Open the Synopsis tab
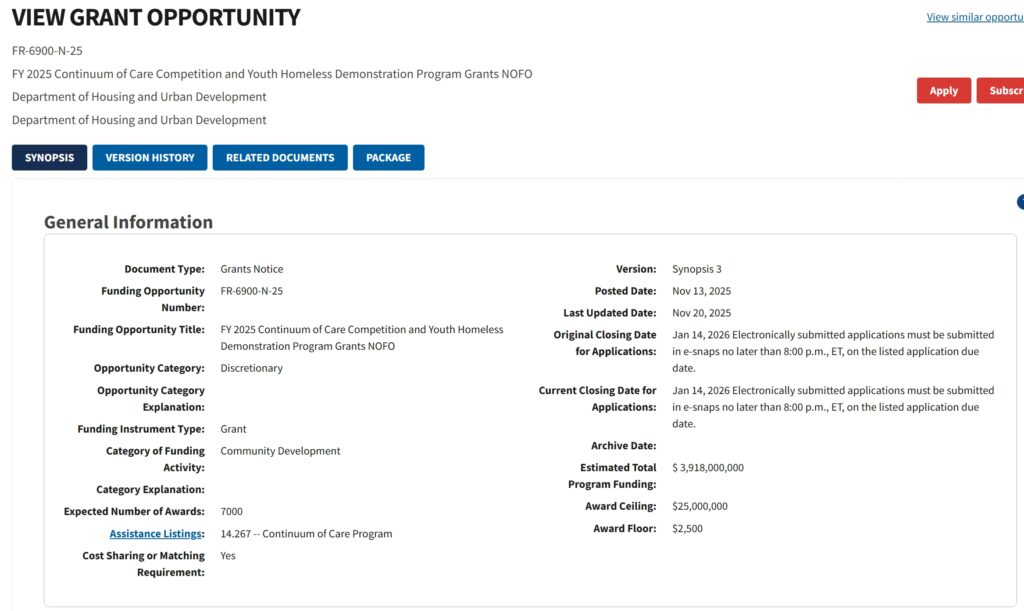The height and width of the screenshot is (611, 1024). click(x=50, y=158)
